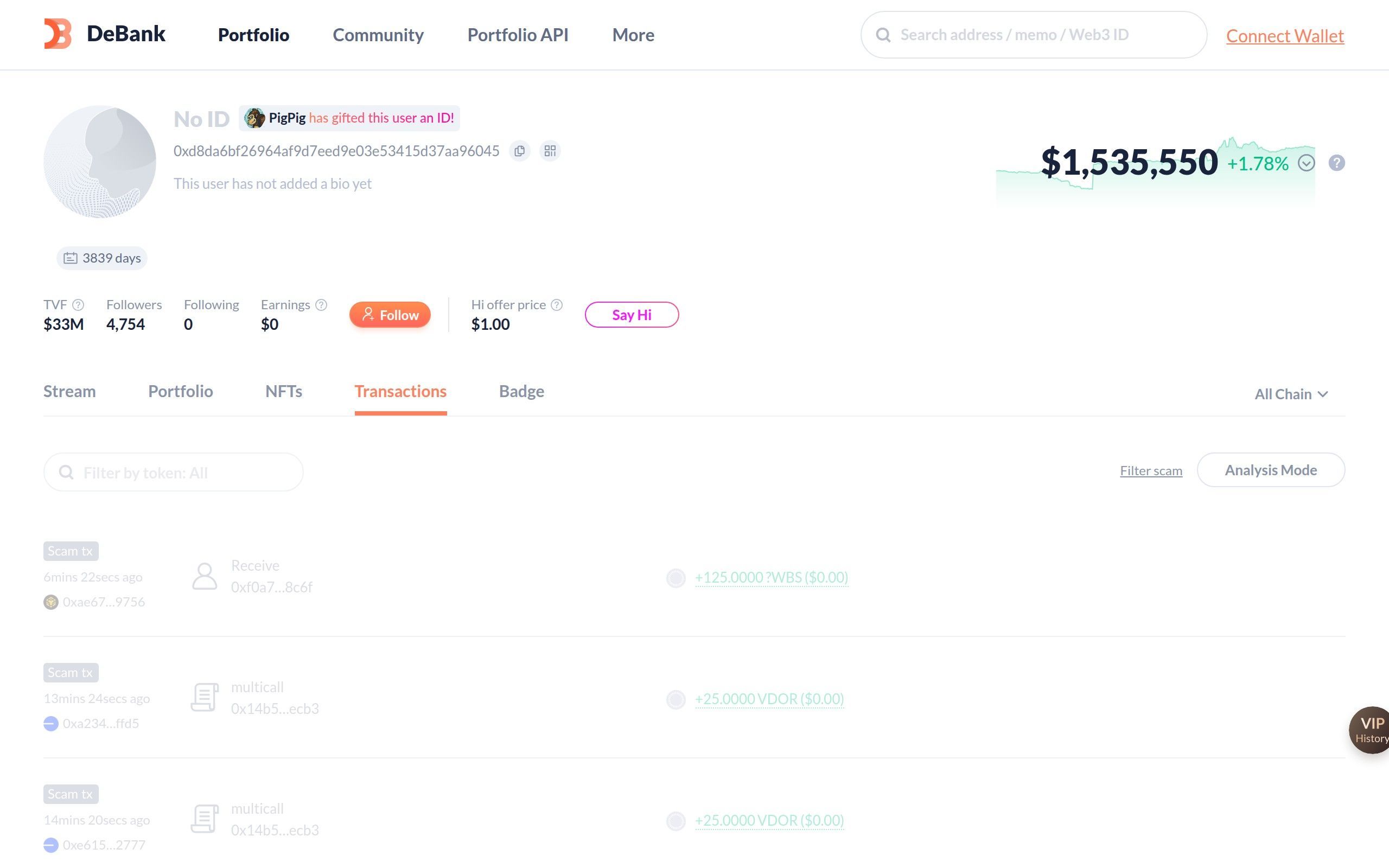Viewport: 1389px width, 868px height.
Task: Copy the wallet address using the copy icon
Action: [x=519, y=151]
